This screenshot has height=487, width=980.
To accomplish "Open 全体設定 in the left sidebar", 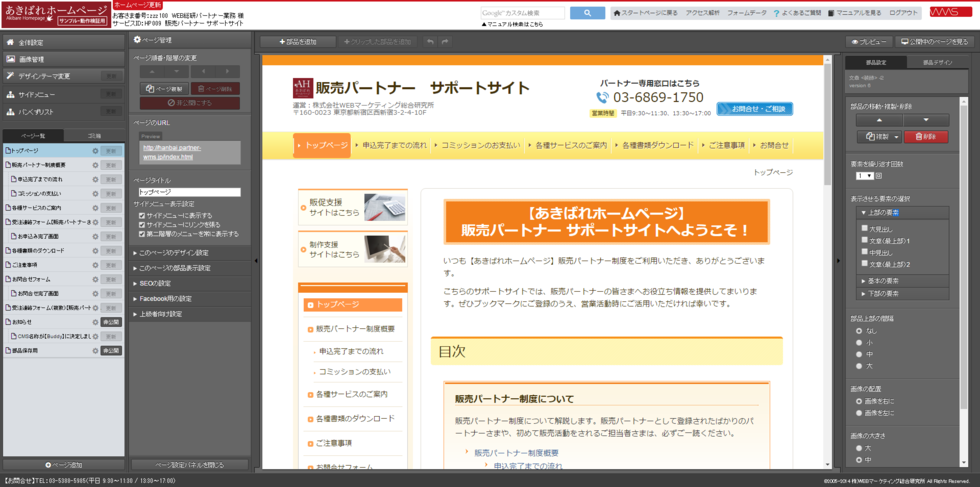I will click(31, 43).
